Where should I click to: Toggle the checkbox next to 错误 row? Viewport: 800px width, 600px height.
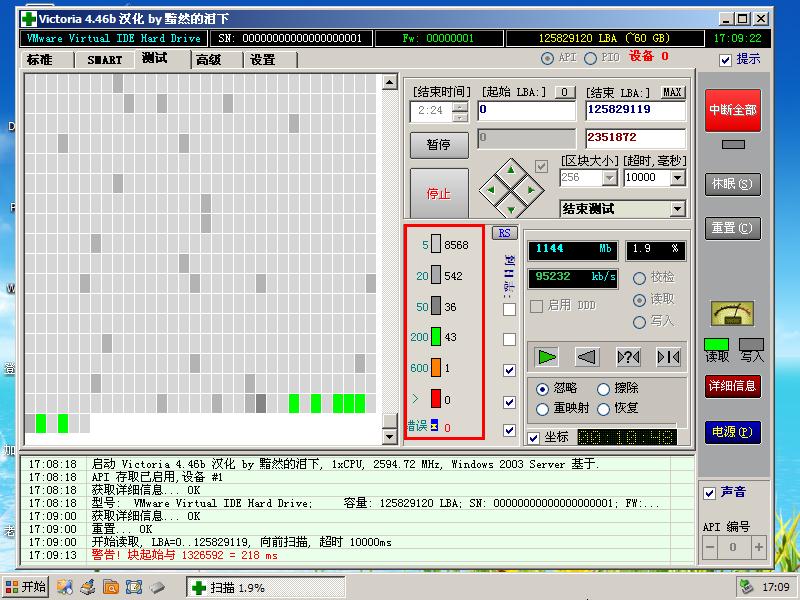click(x=509, y=430)
